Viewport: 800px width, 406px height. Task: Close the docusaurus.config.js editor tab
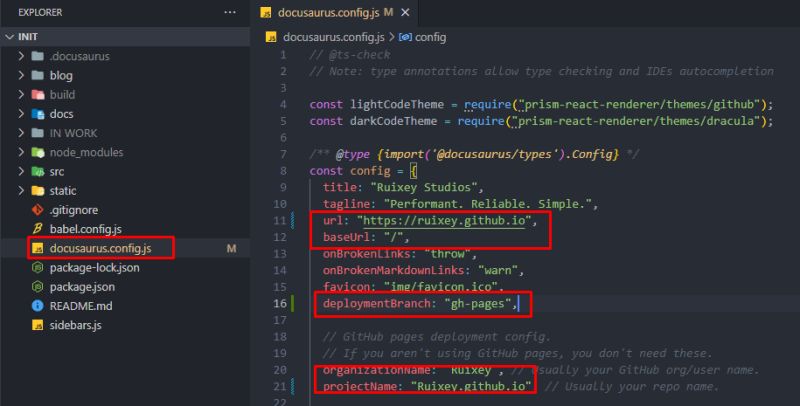[x=405, y=12]
